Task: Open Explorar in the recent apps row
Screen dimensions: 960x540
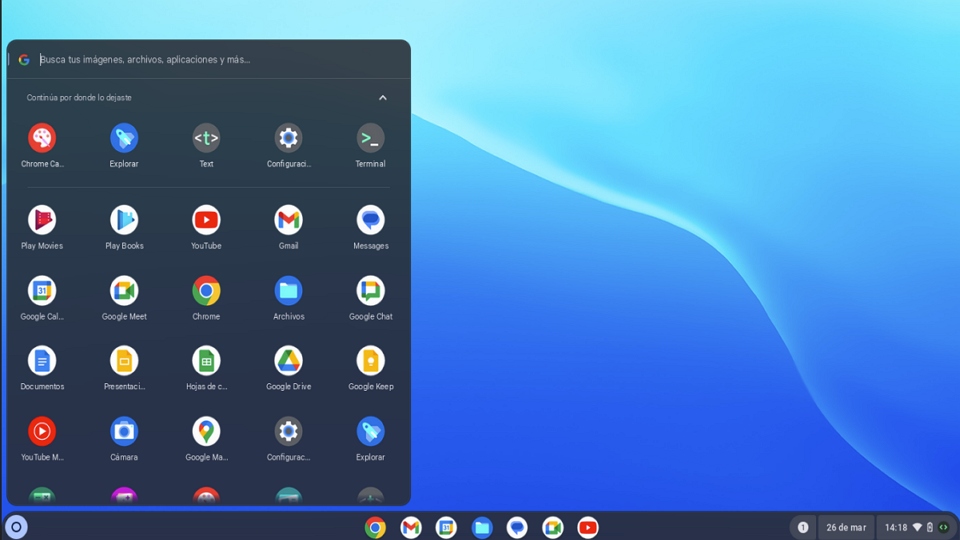Action: point(124,138)
